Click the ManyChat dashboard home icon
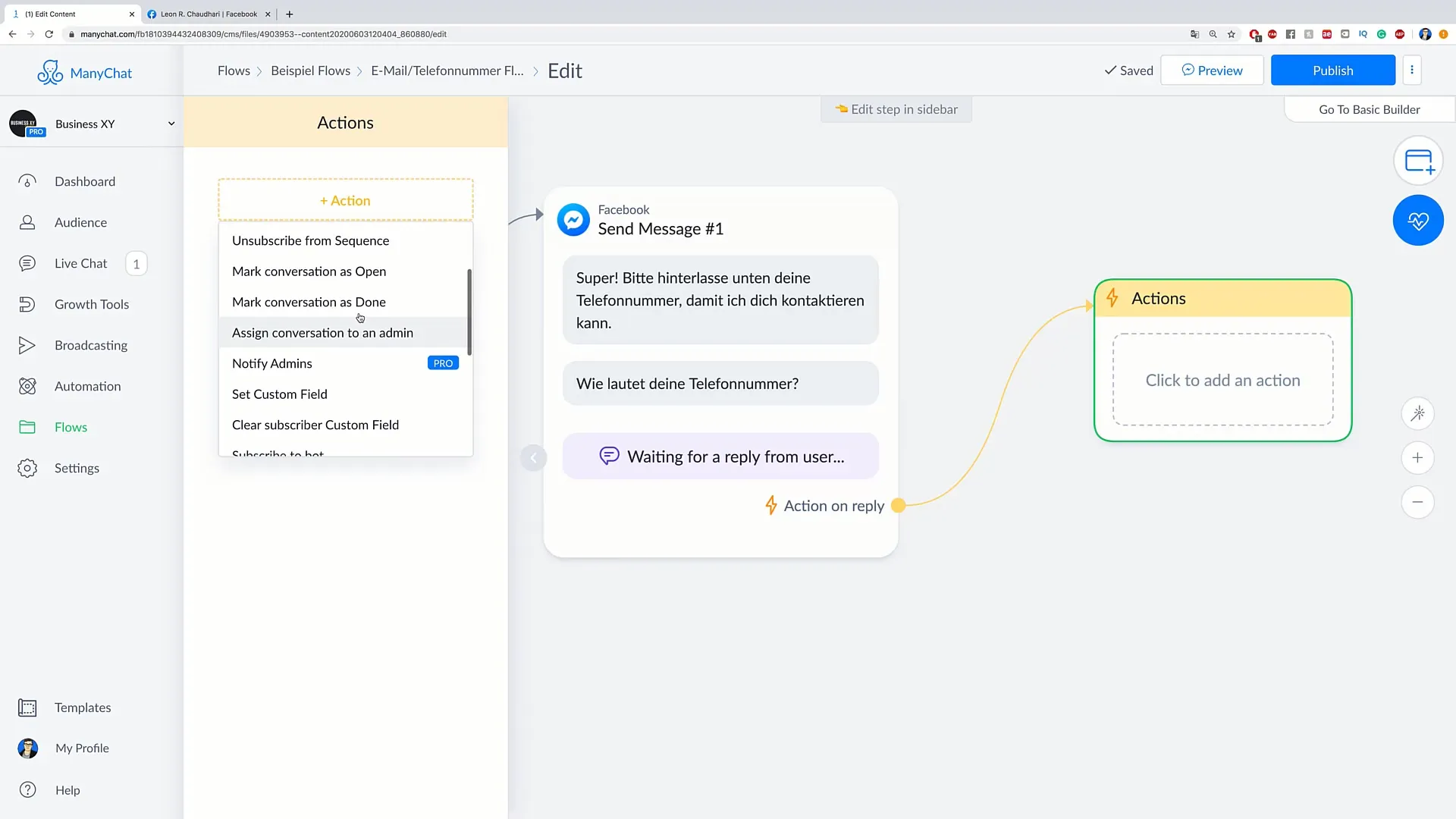This screenshot has width=1456, height=819. [x=27, y=181]
